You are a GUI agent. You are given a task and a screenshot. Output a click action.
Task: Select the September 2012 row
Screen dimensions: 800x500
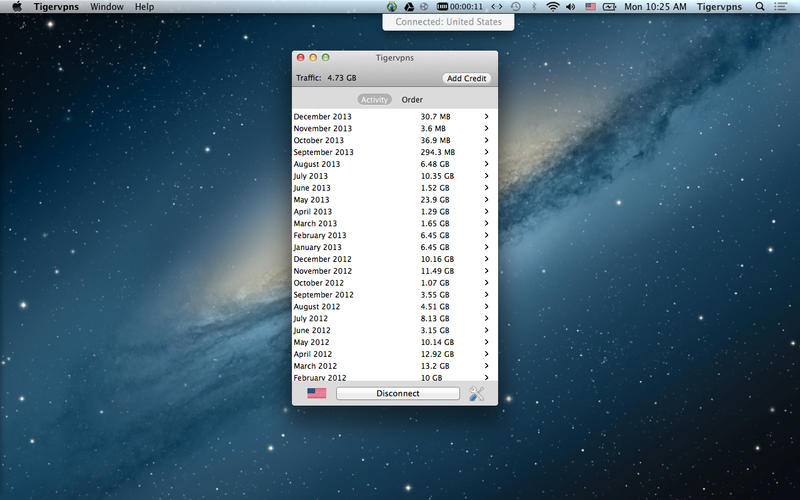click(x=394, y=294)
